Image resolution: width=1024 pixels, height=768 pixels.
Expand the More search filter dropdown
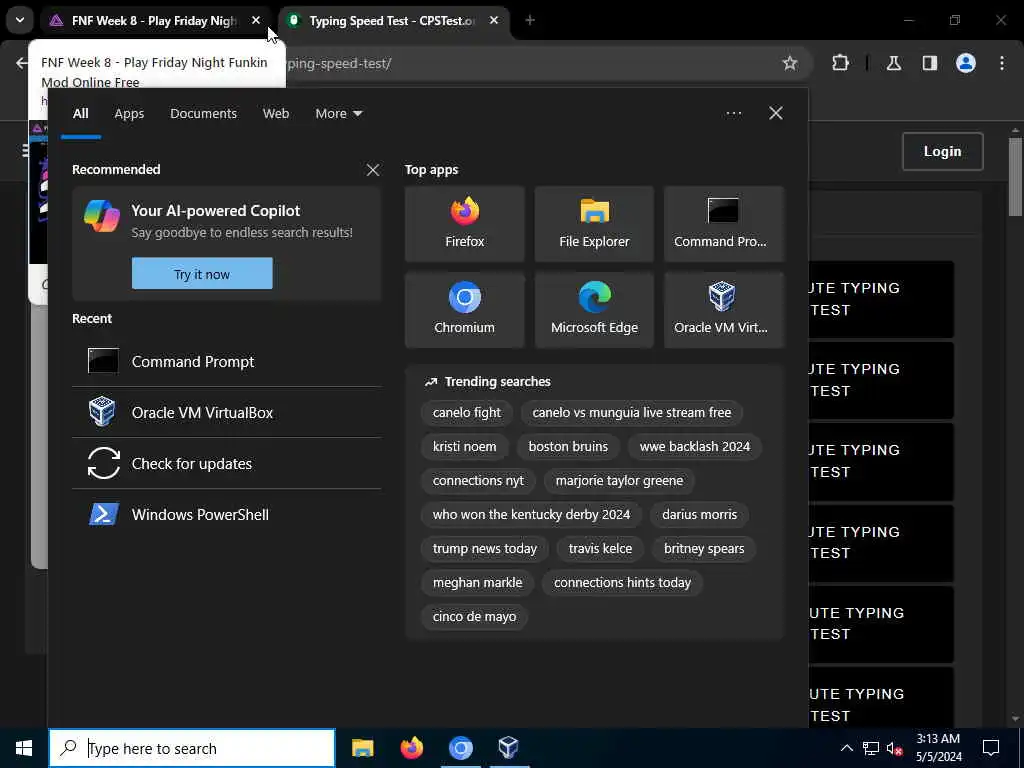coord(338,114)
